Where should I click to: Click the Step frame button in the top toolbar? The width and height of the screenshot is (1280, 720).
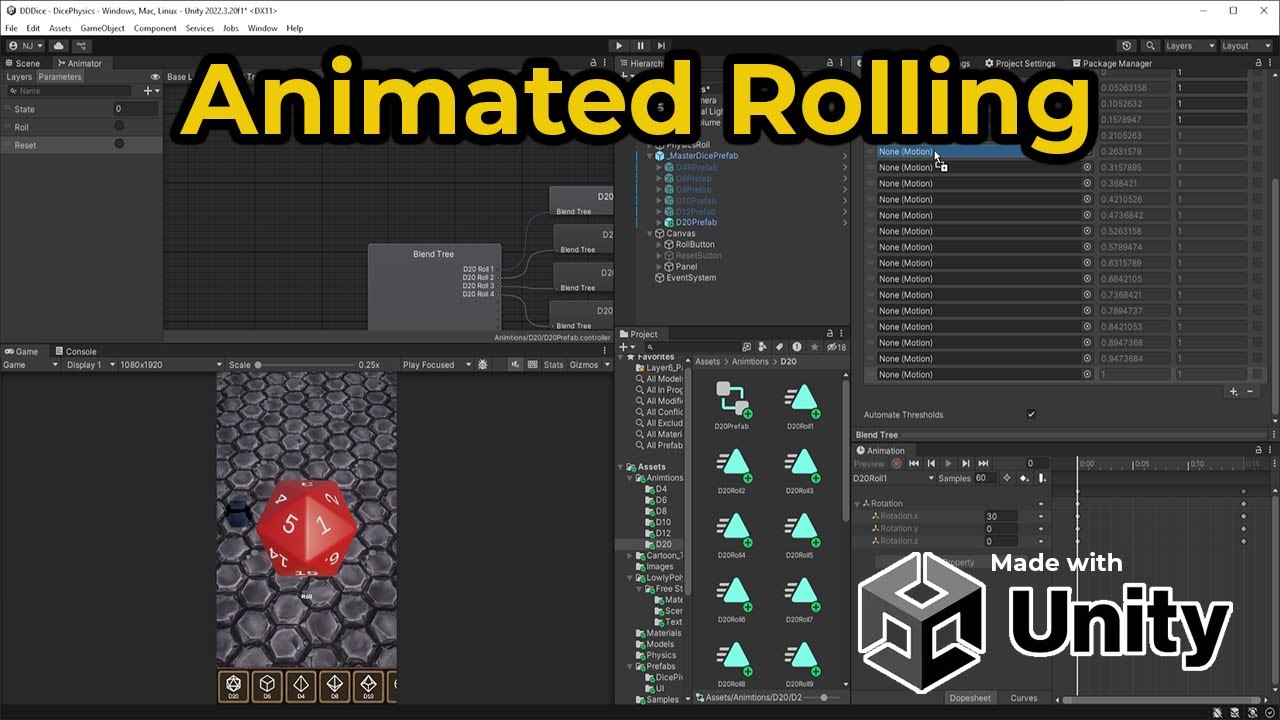tap(662, 46)
